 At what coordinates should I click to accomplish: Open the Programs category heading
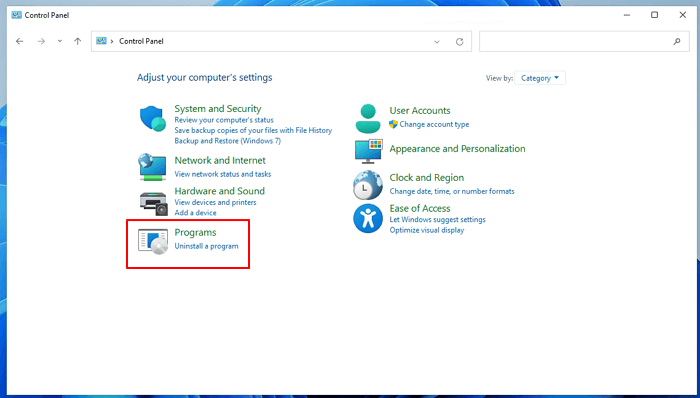tap(195, 232)
